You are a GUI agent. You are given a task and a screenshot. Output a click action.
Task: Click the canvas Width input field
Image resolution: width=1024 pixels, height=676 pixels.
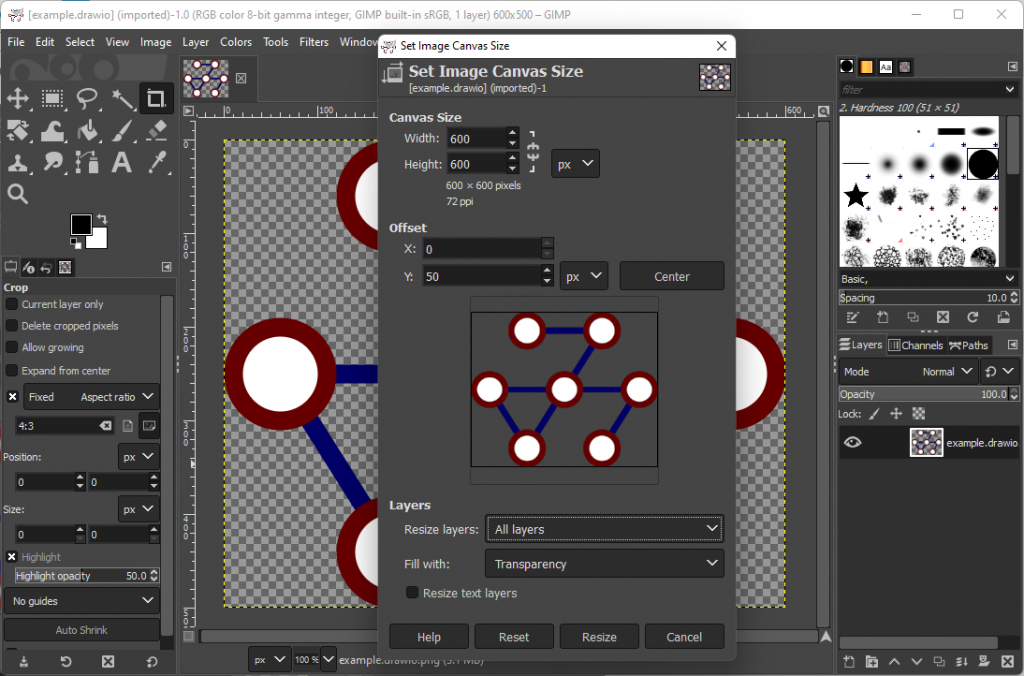click(x=476, y=138)
